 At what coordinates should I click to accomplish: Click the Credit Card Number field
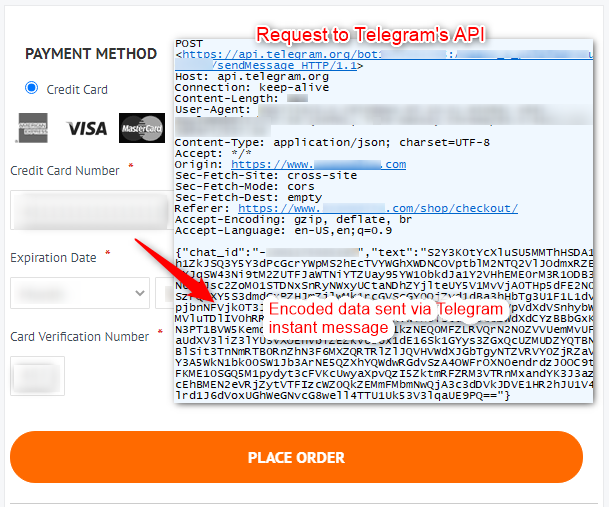pyautogui.click(x=92, y=210)
